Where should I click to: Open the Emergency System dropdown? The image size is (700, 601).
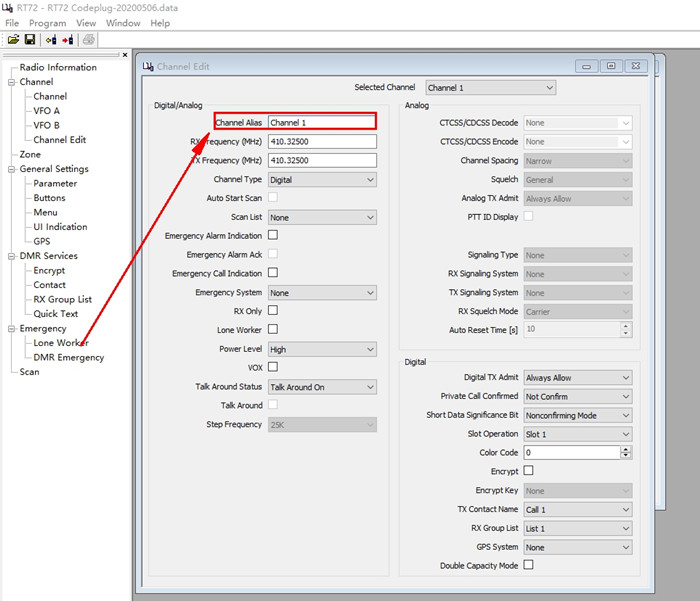click(x=322, y=293)
